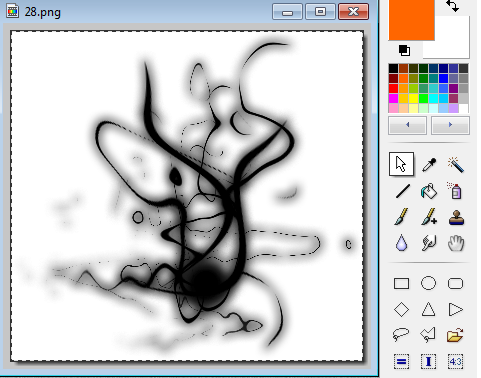481x378 pixels.
Task: Select the arrow pointer tool
Action: click(401, 164)
